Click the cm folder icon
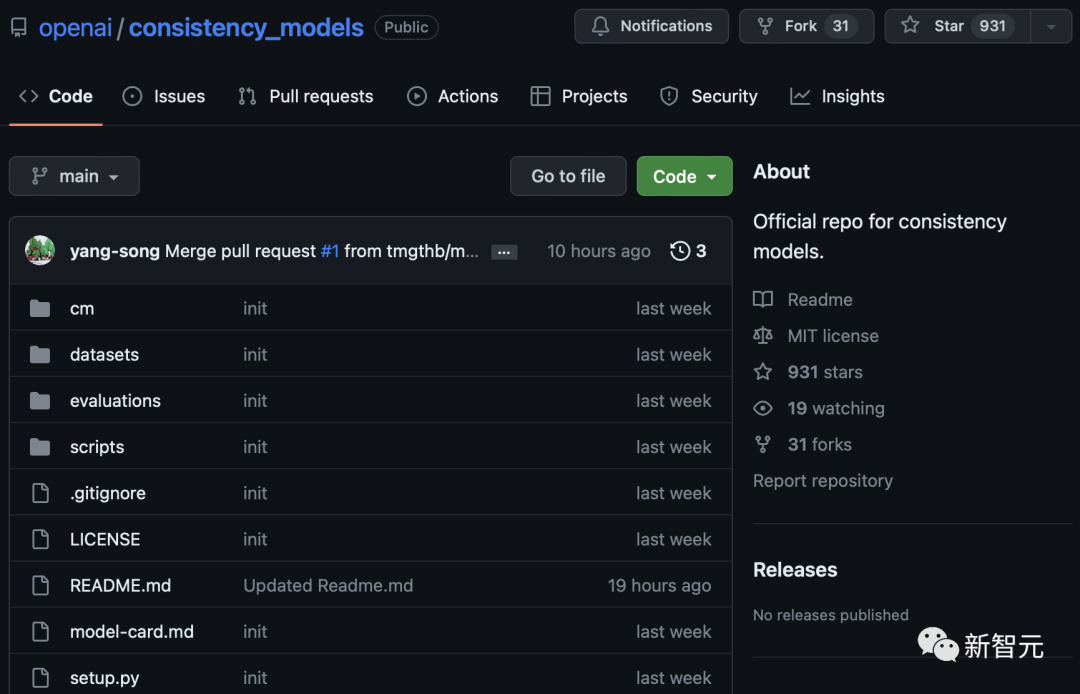 (40, 309)
